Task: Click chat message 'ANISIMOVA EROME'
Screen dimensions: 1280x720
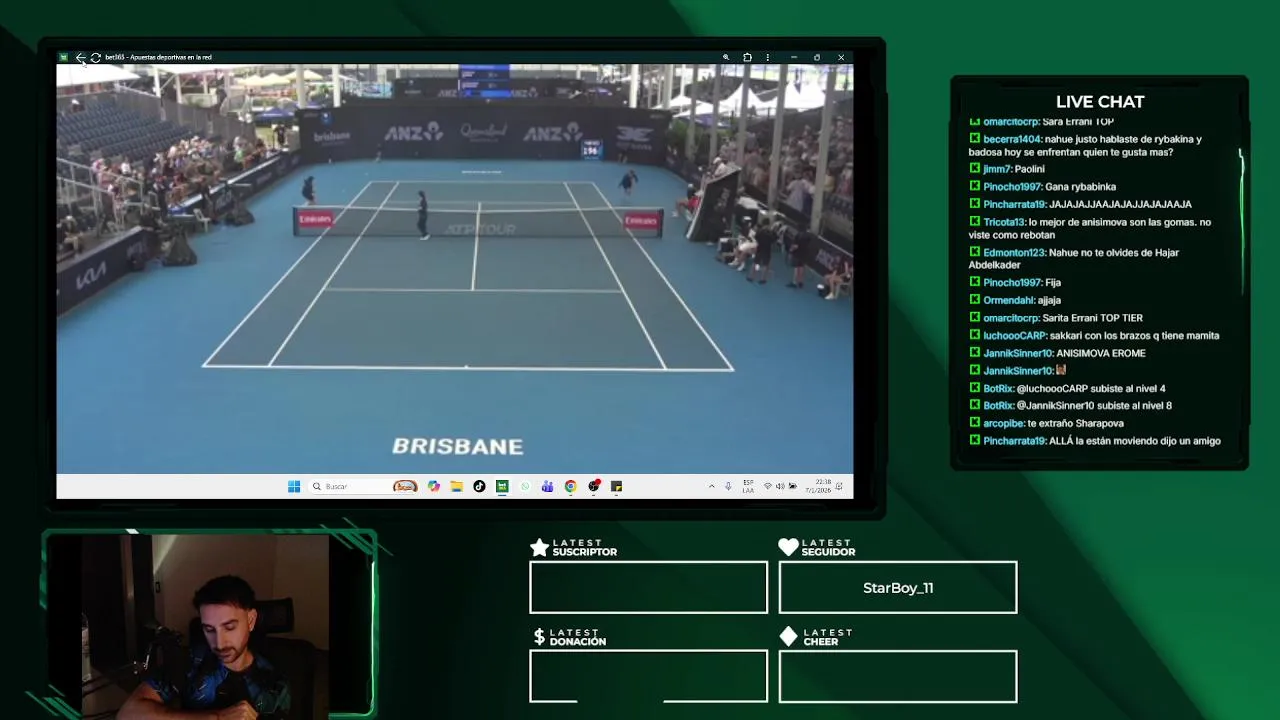Action: point(1101,353)
